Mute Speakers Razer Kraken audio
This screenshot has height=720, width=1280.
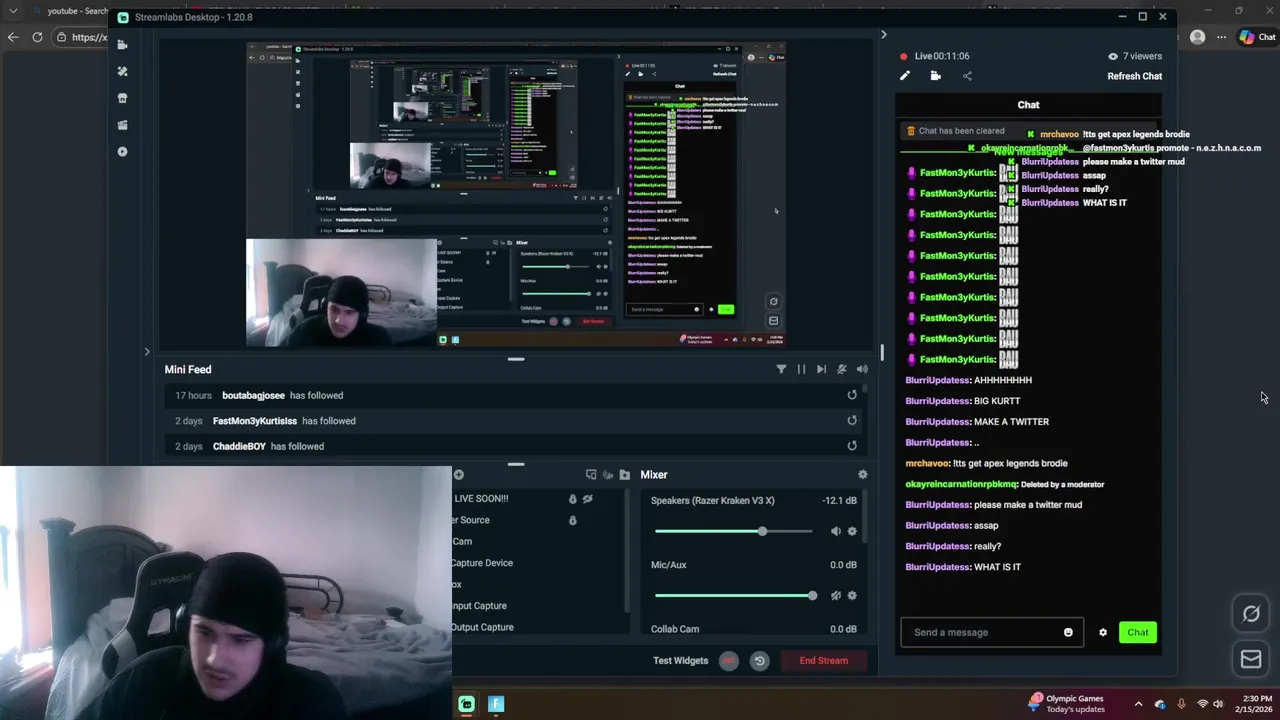836,531
